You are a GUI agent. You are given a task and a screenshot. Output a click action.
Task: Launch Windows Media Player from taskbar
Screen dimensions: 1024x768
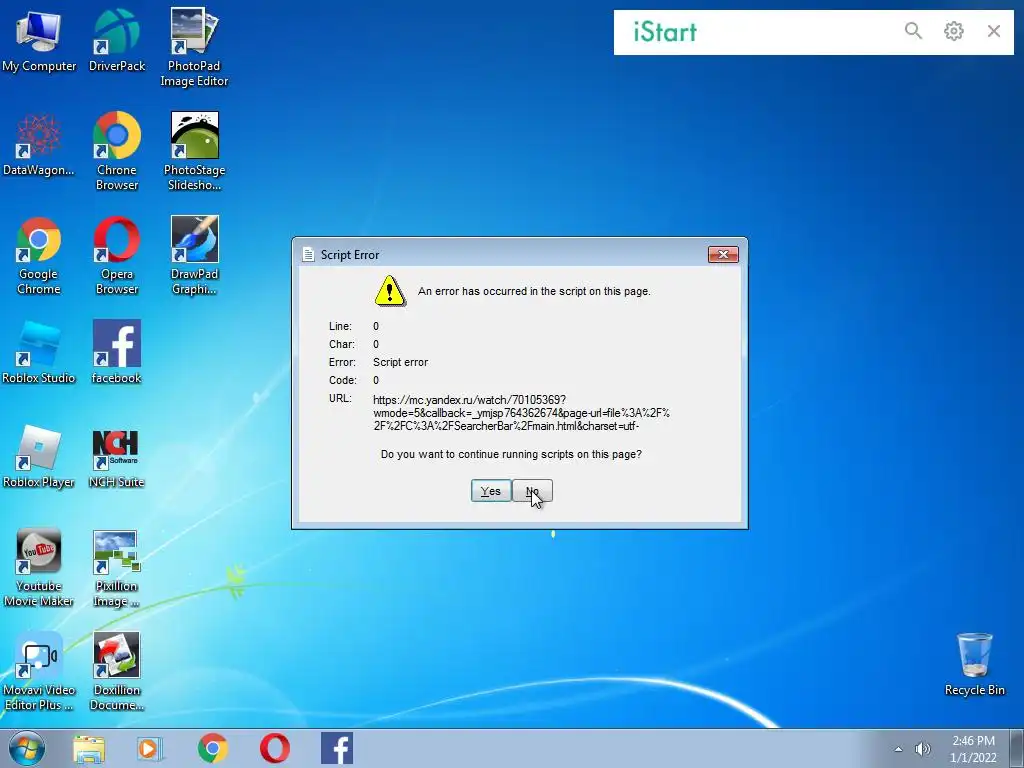coord(150,748)
